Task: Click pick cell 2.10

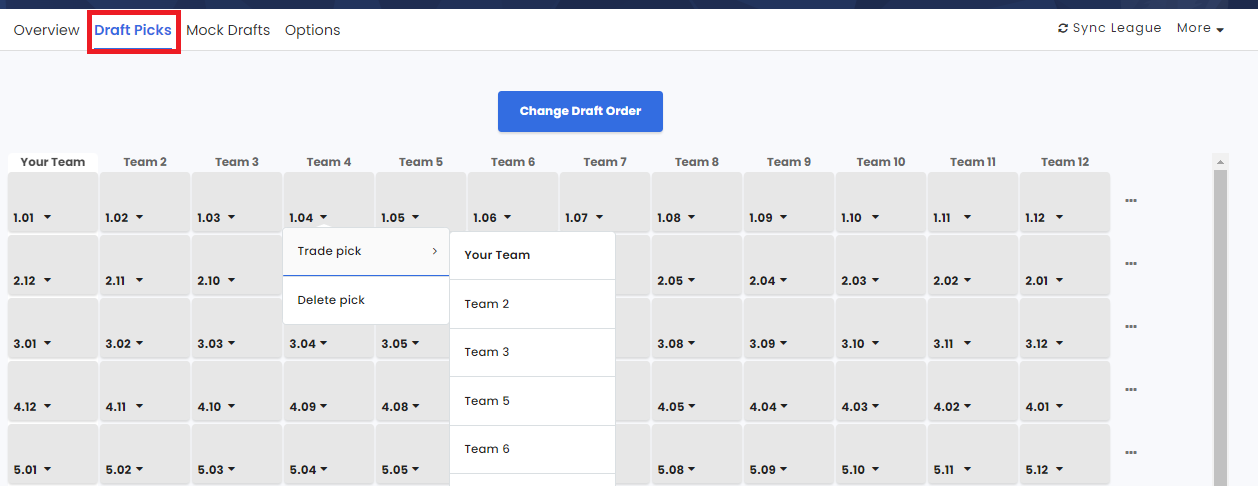Action: tap(237, 265)
